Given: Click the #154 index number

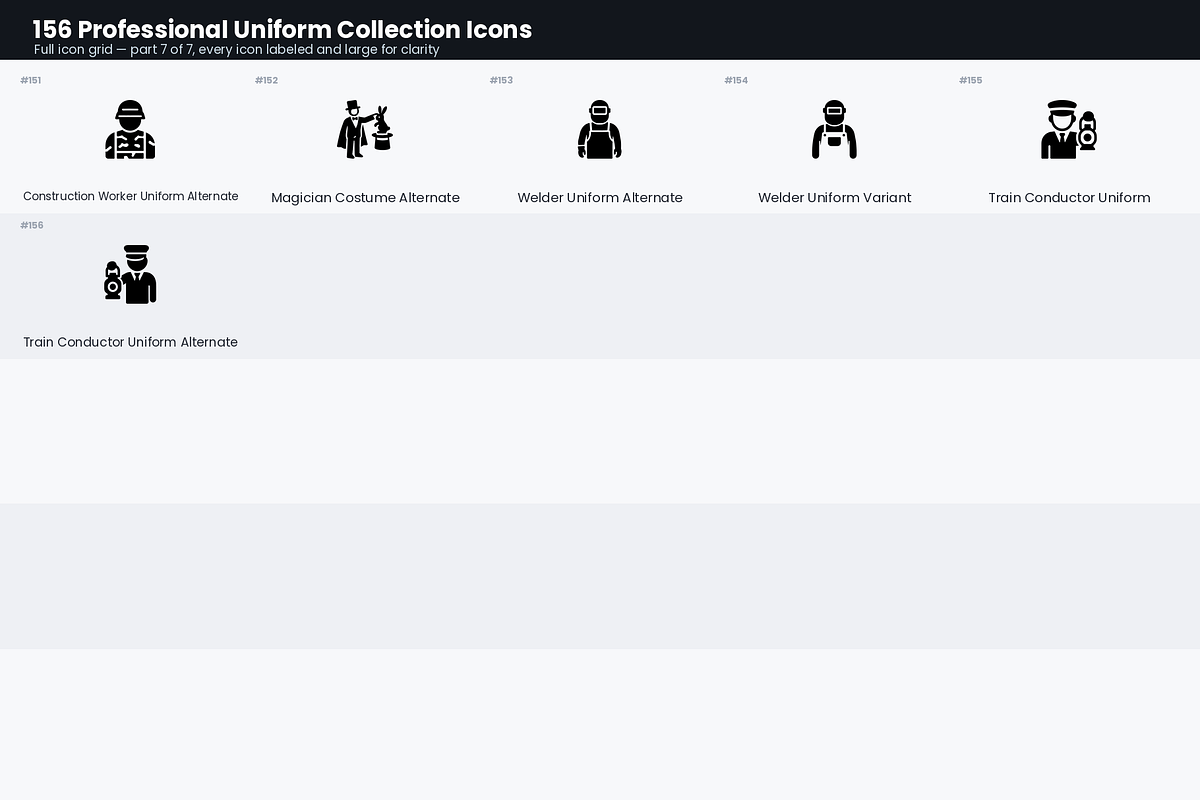Looking at the screenshot, I should point(736,80).
